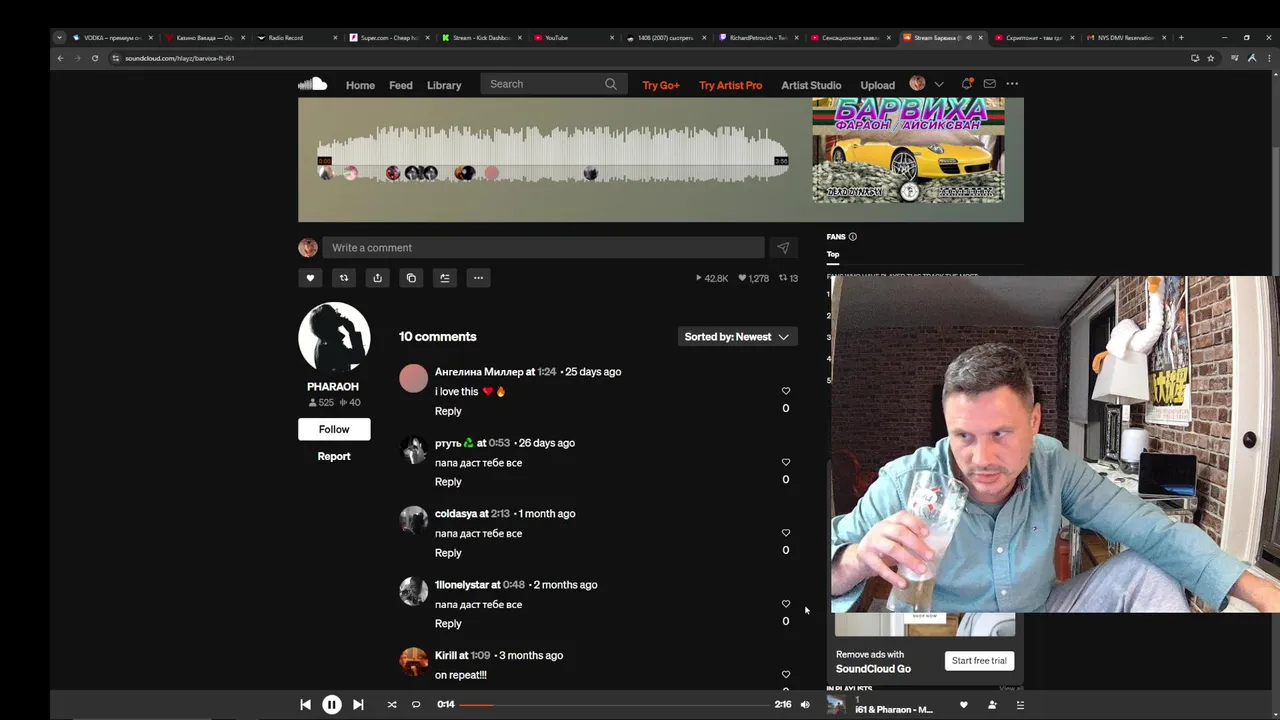This screenshot has height=720, width=1280.
Task: Click the SoundCloud logo
Action: [x=312, y=84]
